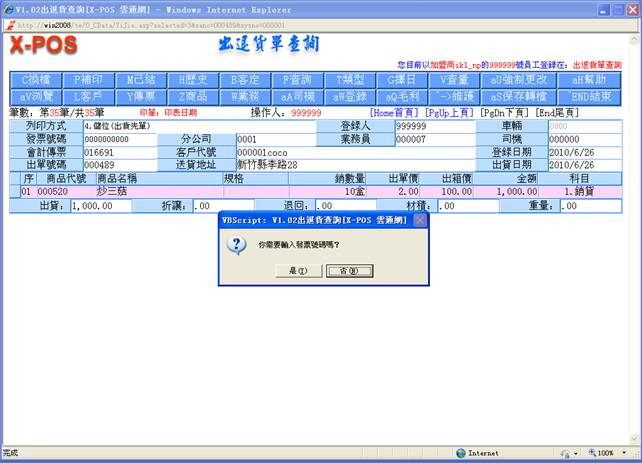Viewport: 642px width, 463px height.
Task: Open aV瀏覽 browse function
Action: 36,96
